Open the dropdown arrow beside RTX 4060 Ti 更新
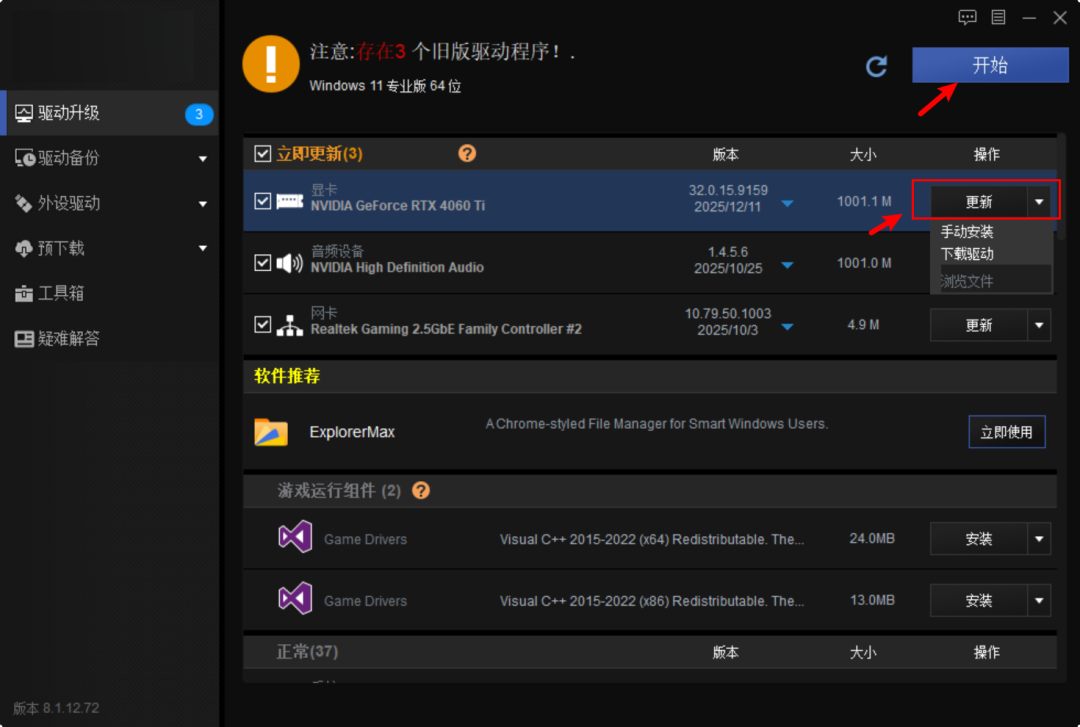 point(1039,202)
